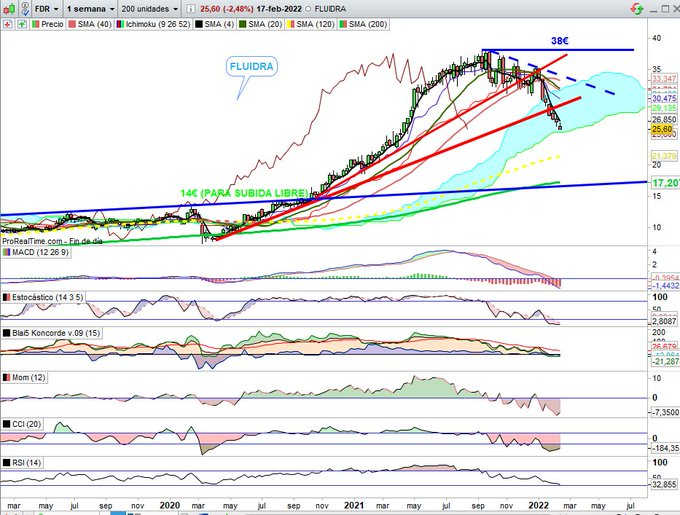Click the Precio color swatch icon
This screenshot has height=515, width=680.
pyautogui.click(x=36, y=24)
